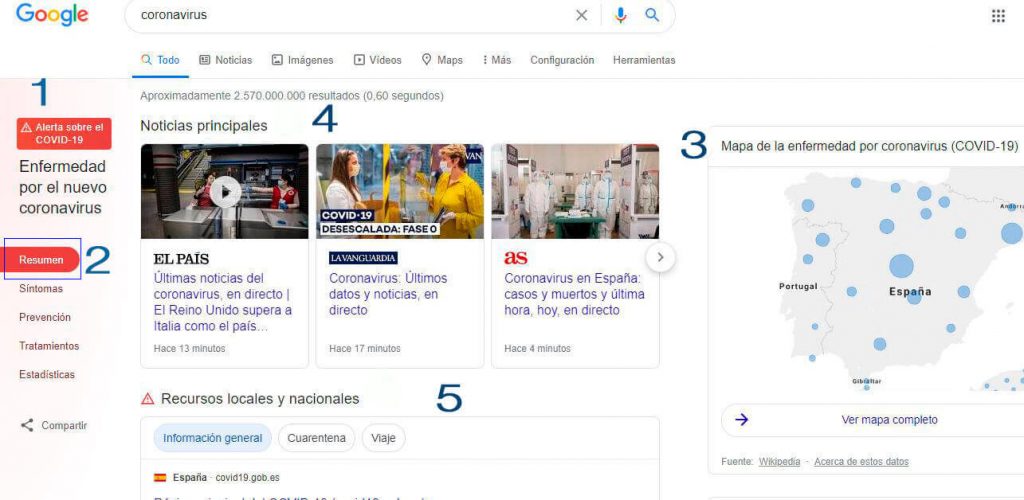The height and width of the screenshot is (500, 1024).
Task: Select the Viaje chip
Action: pos(383,438)
